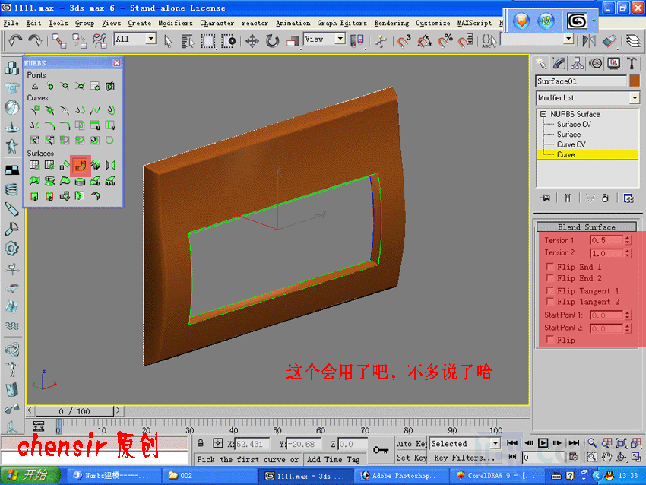The width and height of the screenshot is (646, 485).
Task: Click highlighted Create Blend Surface icon
Action: [80, 166]
